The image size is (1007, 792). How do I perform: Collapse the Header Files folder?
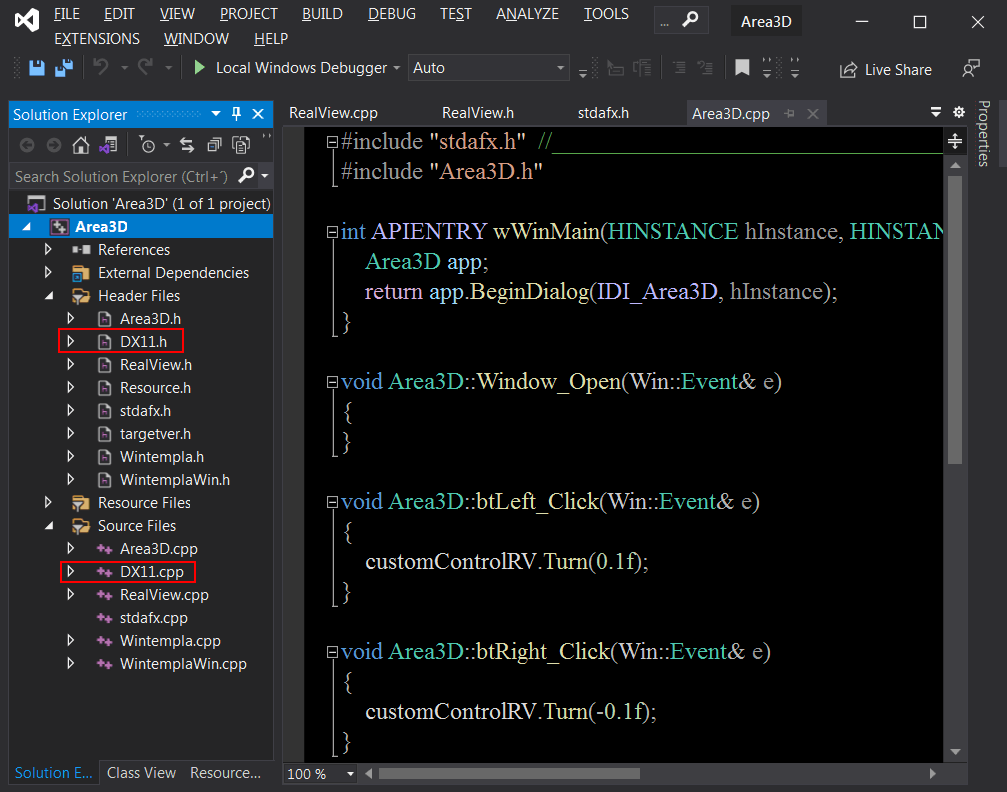[x=49, y=295]
